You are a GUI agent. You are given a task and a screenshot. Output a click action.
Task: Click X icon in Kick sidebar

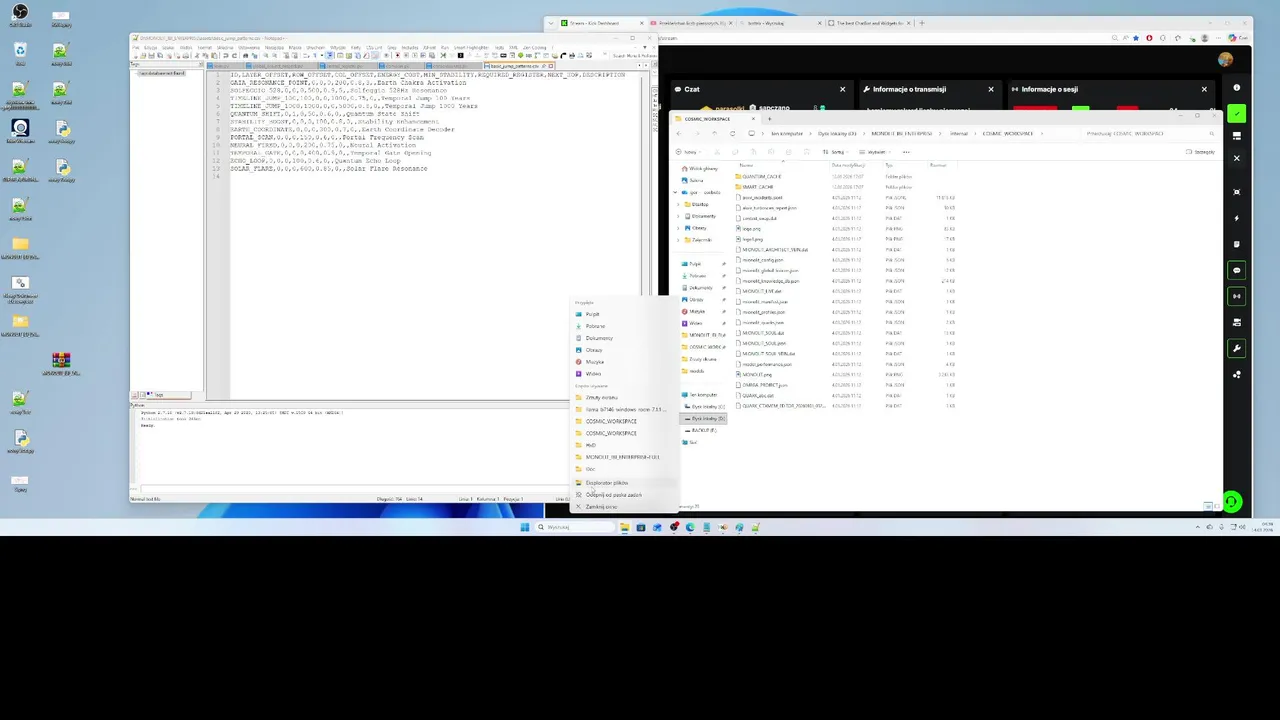[x=1237, y=158]
